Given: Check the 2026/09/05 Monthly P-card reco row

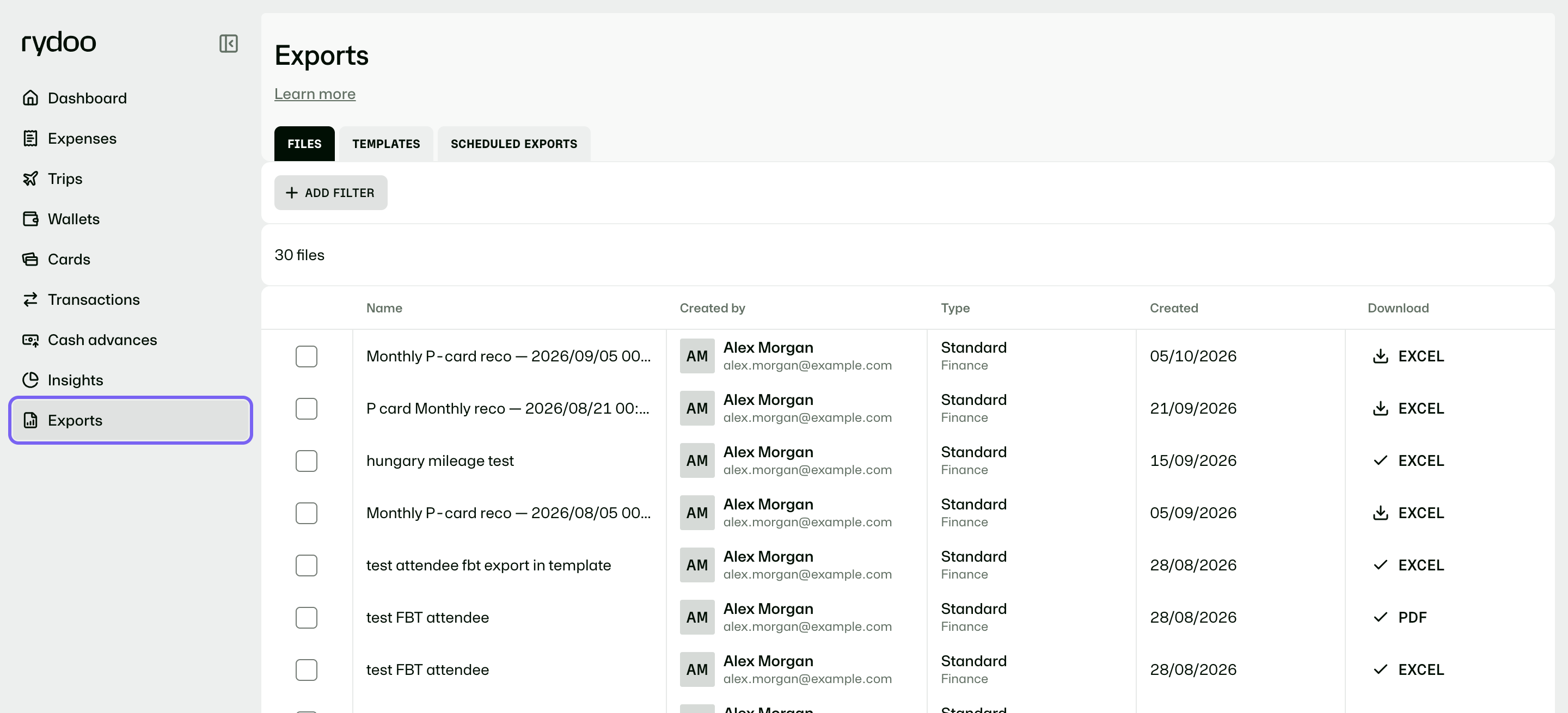Looking at the screenshot, I should coord(306,356).
